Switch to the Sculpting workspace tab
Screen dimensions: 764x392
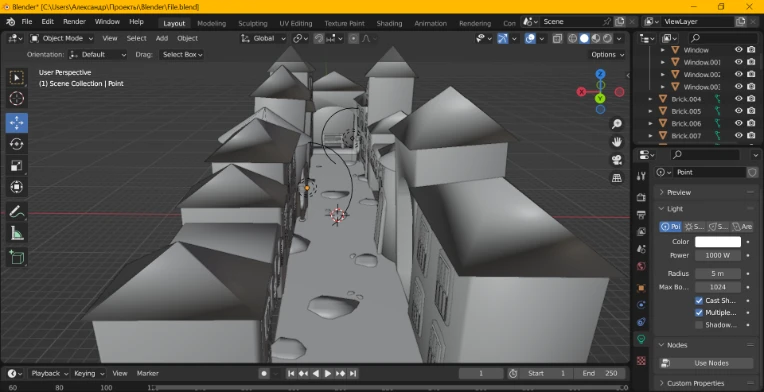(x=252, y=23)
